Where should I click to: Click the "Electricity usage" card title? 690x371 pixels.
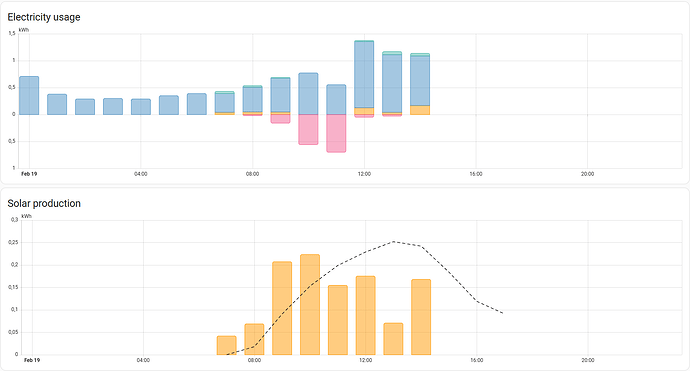tap(44, 17)
